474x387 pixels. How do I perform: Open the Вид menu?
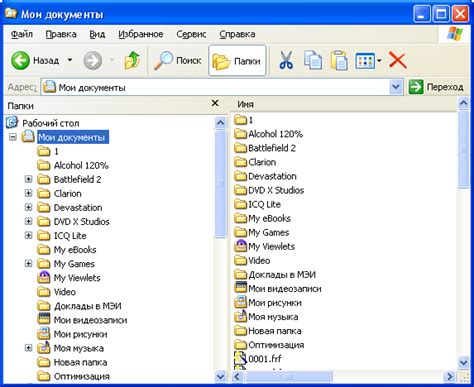pos(97,34)
